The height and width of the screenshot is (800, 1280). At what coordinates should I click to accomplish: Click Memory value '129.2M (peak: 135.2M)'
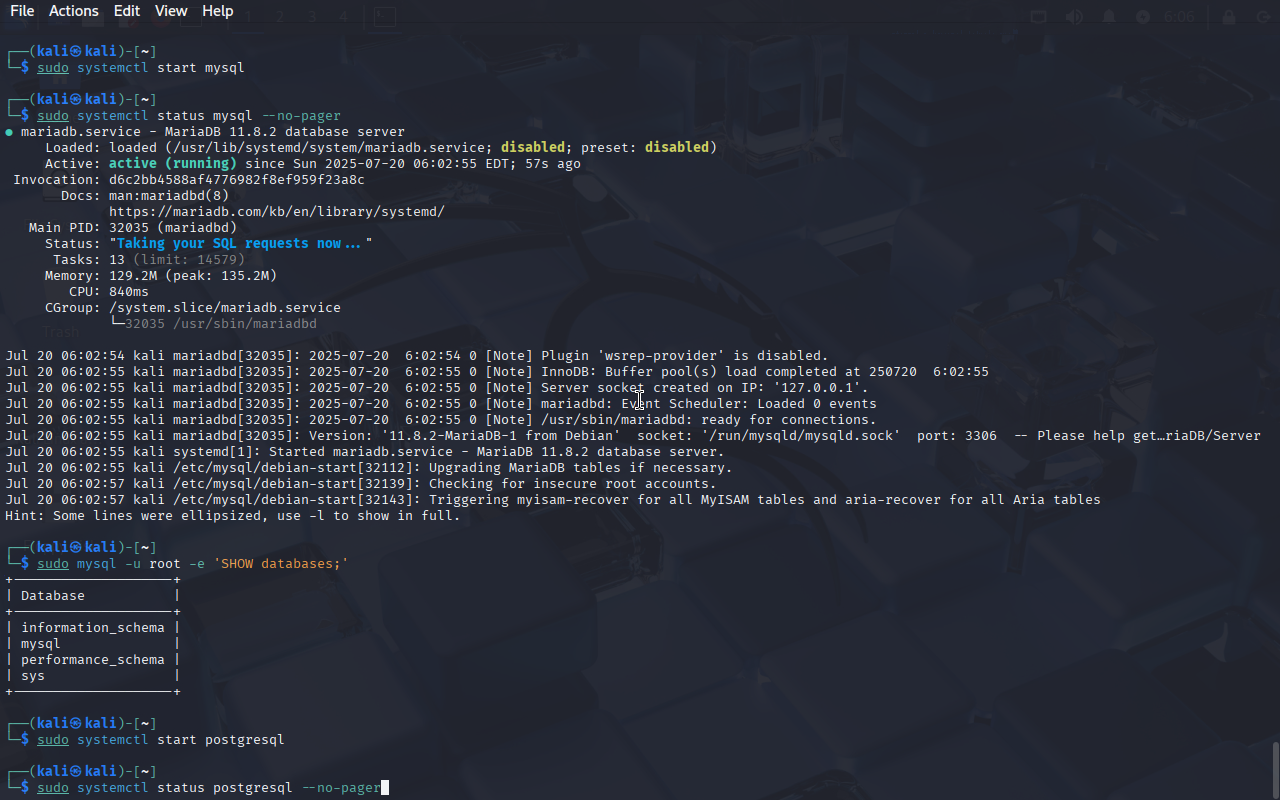pyautogui.click(x=193, y=276)
